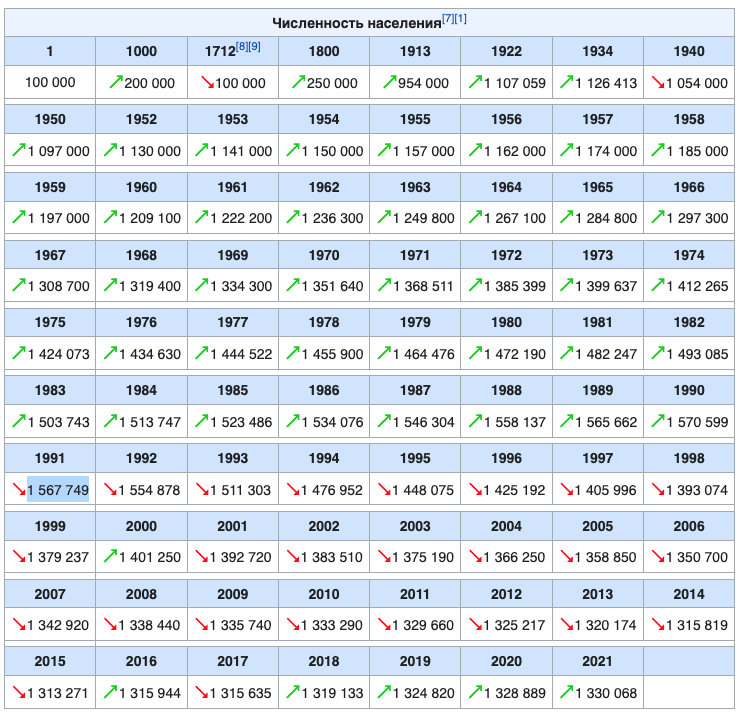Click the red down arrow in the 1712 column
This screenshot has height=714, width=737.
(x=207, y=83)
